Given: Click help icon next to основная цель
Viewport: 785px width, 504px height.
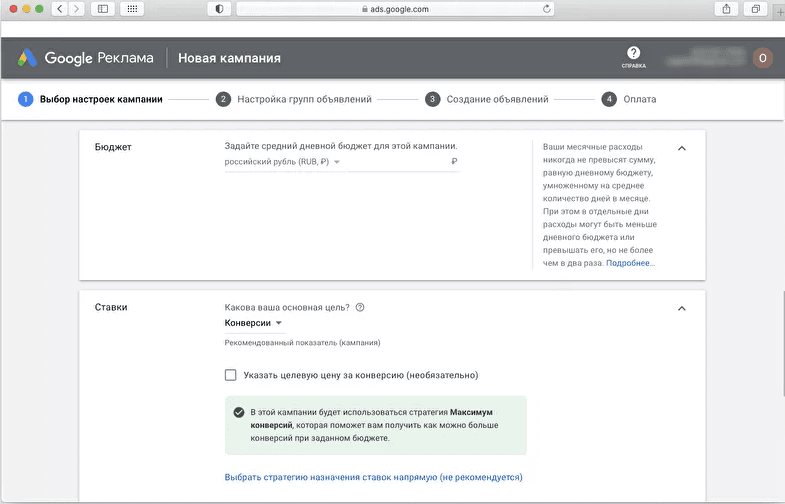Looking at the screenshot, I should pos(360,307).
